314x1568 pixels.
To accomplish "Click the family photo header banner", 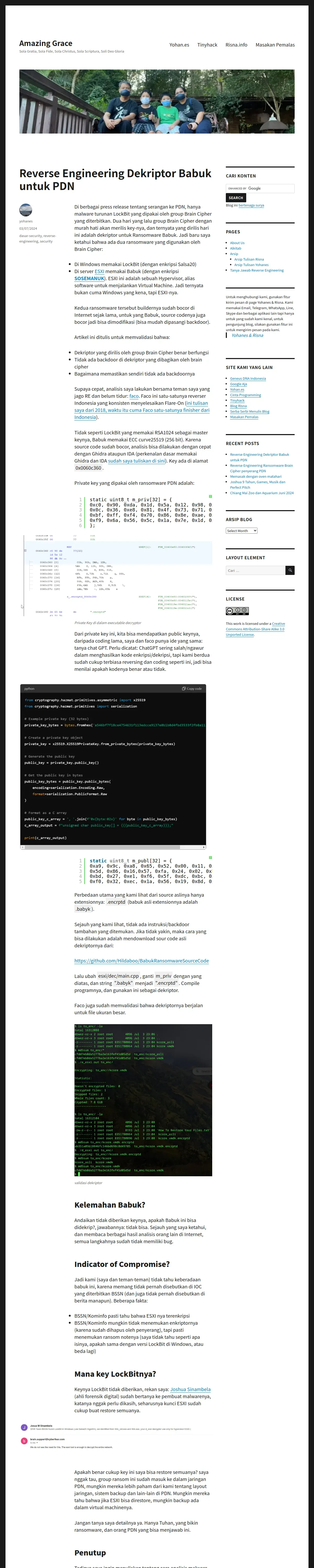I will (157, 101).
